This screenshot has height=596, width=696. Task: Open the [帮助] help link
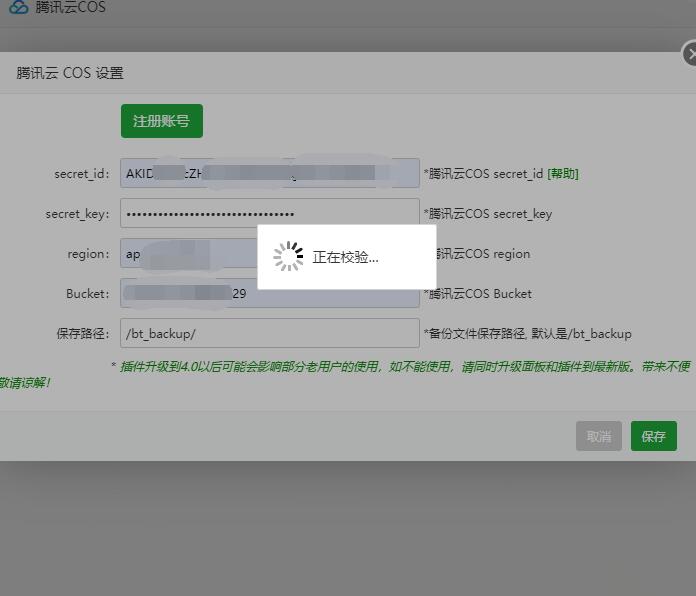(x=563, y=174)
